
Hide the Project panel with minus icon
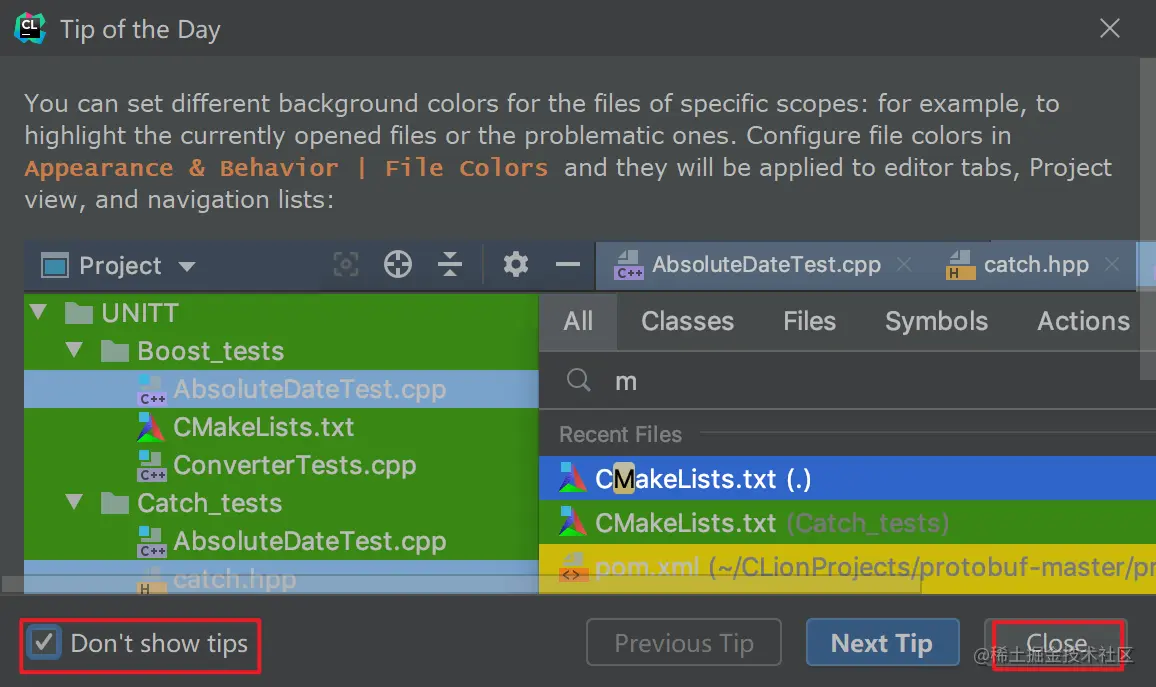[x=568, y=264]
